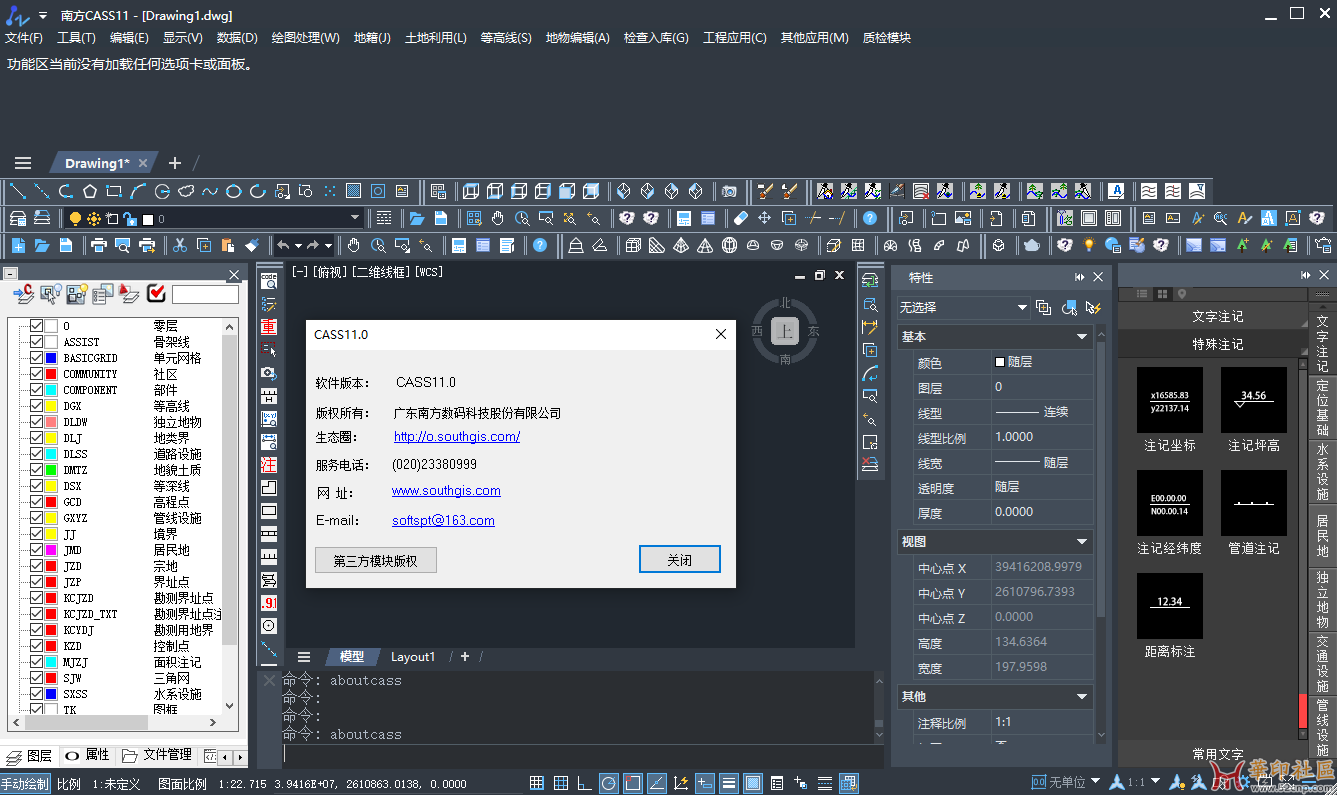The image size is (1337, 795).
Task: Click the red checkmark icon in layer panel
Action: [156, 293]
